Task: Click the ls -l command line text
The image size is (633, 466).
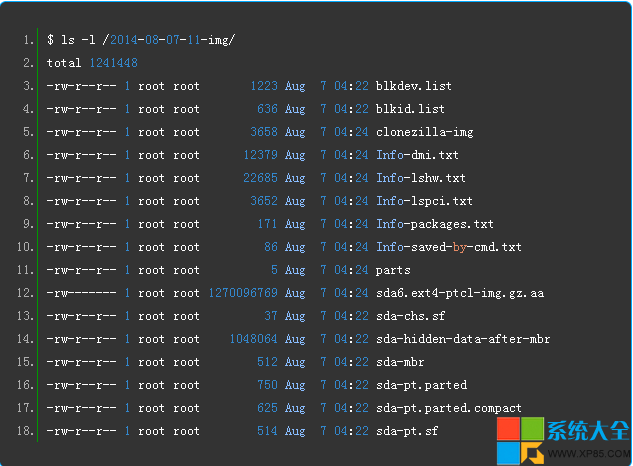Action: pos(140,40)
